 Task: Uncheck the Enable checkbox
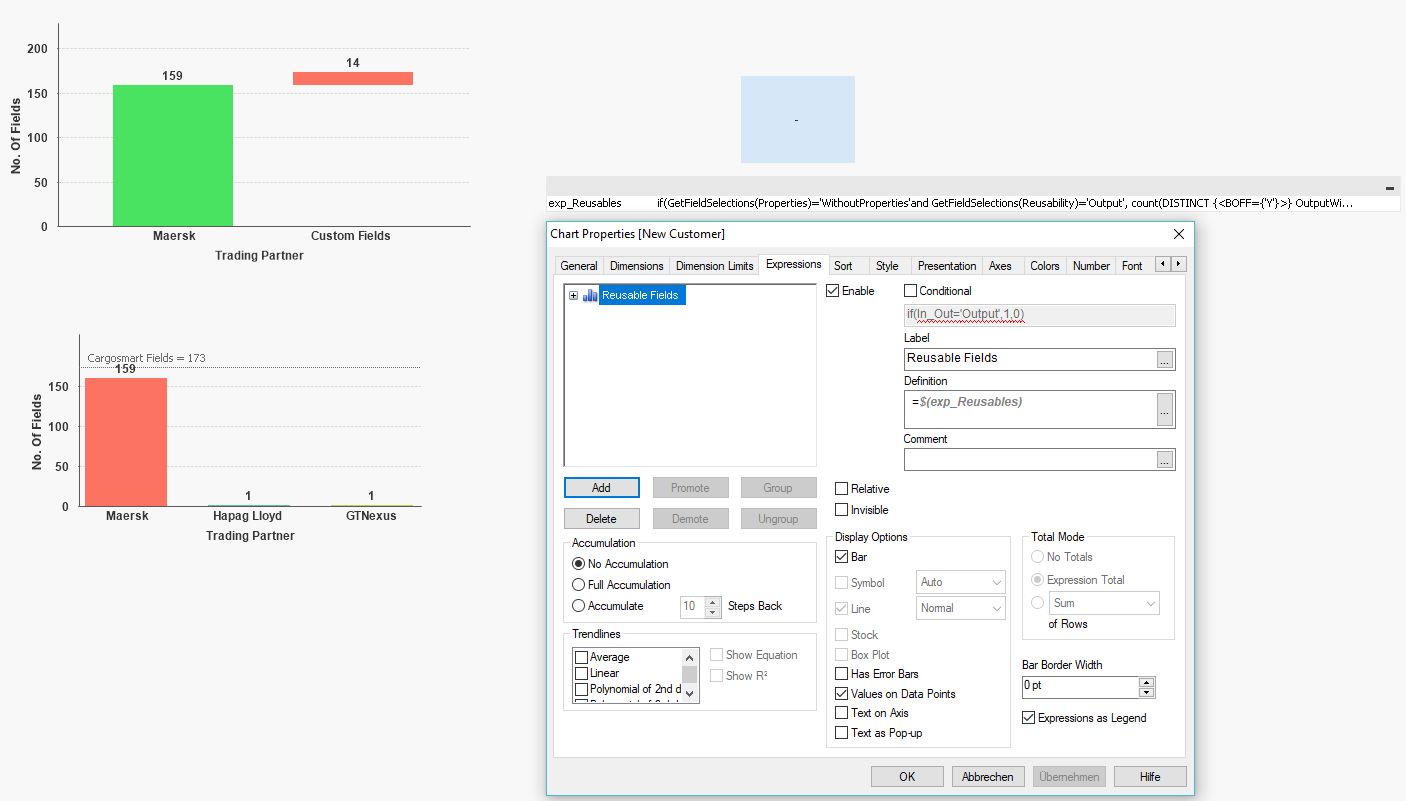833,291
